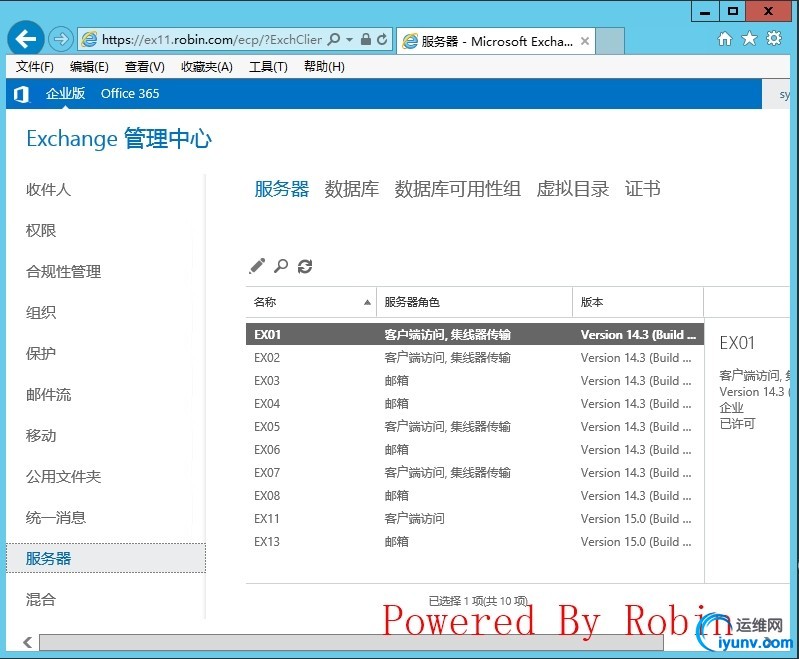Go back with the browser back arrow
The width and height of the screenshot is (799, 659).
click(25, 39)
